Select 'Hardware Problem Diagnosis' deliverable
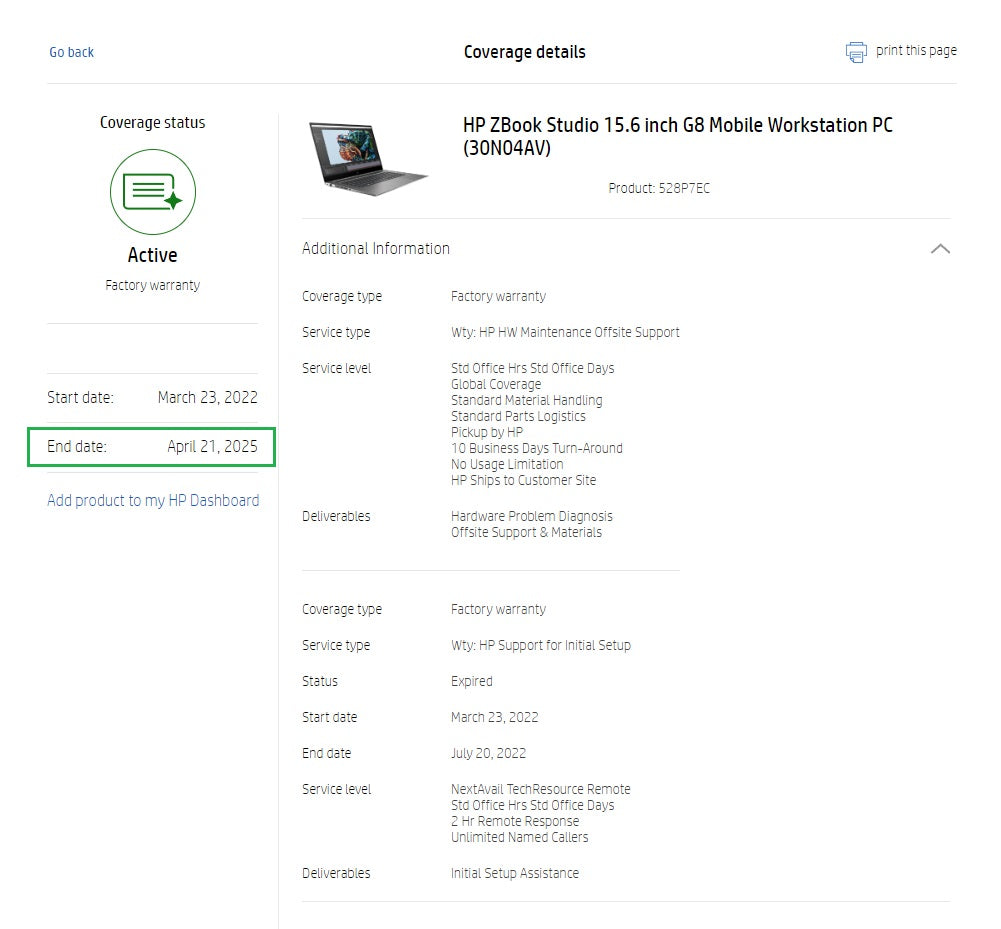The width and height of the screenshot is (1001, 929). [532, 516]
